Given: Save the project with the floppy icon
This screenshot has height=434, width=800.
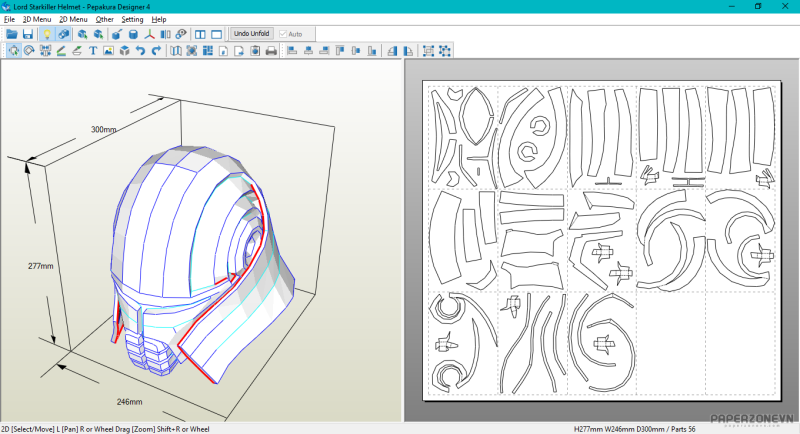Looking at the screenshot, I should [28, 34].
